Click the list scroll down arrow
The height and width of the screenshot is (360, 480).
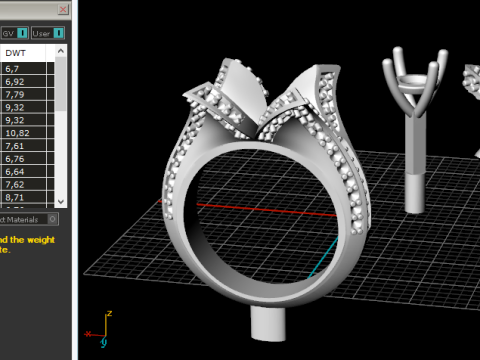[x=61, y=201]
